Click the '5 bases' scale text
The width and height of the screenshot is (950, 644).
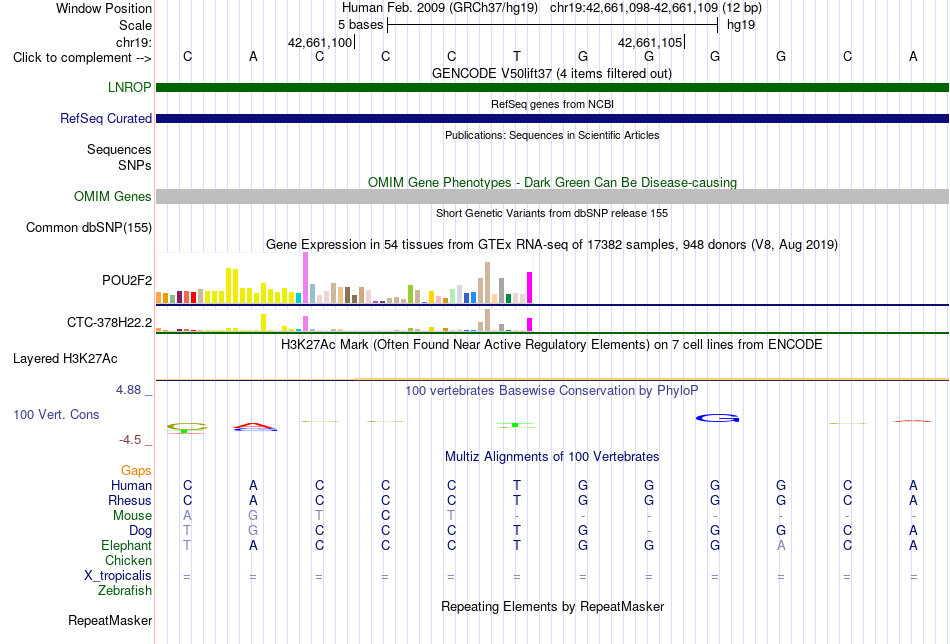360,25
